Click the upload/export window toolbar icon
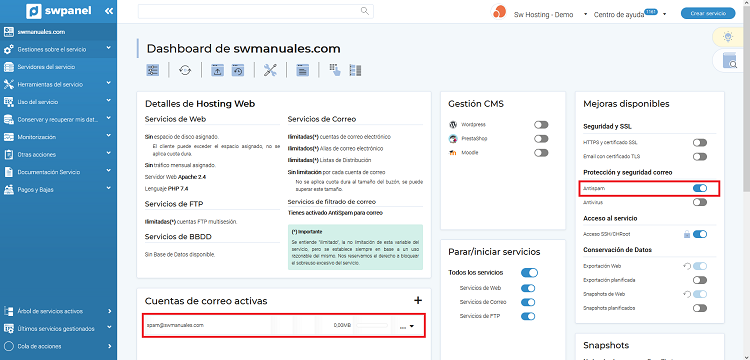 218,70
